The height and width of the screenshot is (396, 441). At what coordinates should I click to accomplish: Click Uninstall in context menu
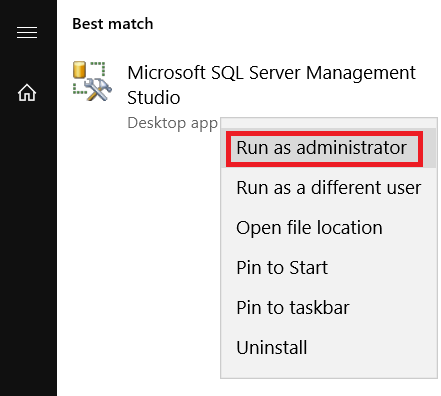(x=328, y=348)
